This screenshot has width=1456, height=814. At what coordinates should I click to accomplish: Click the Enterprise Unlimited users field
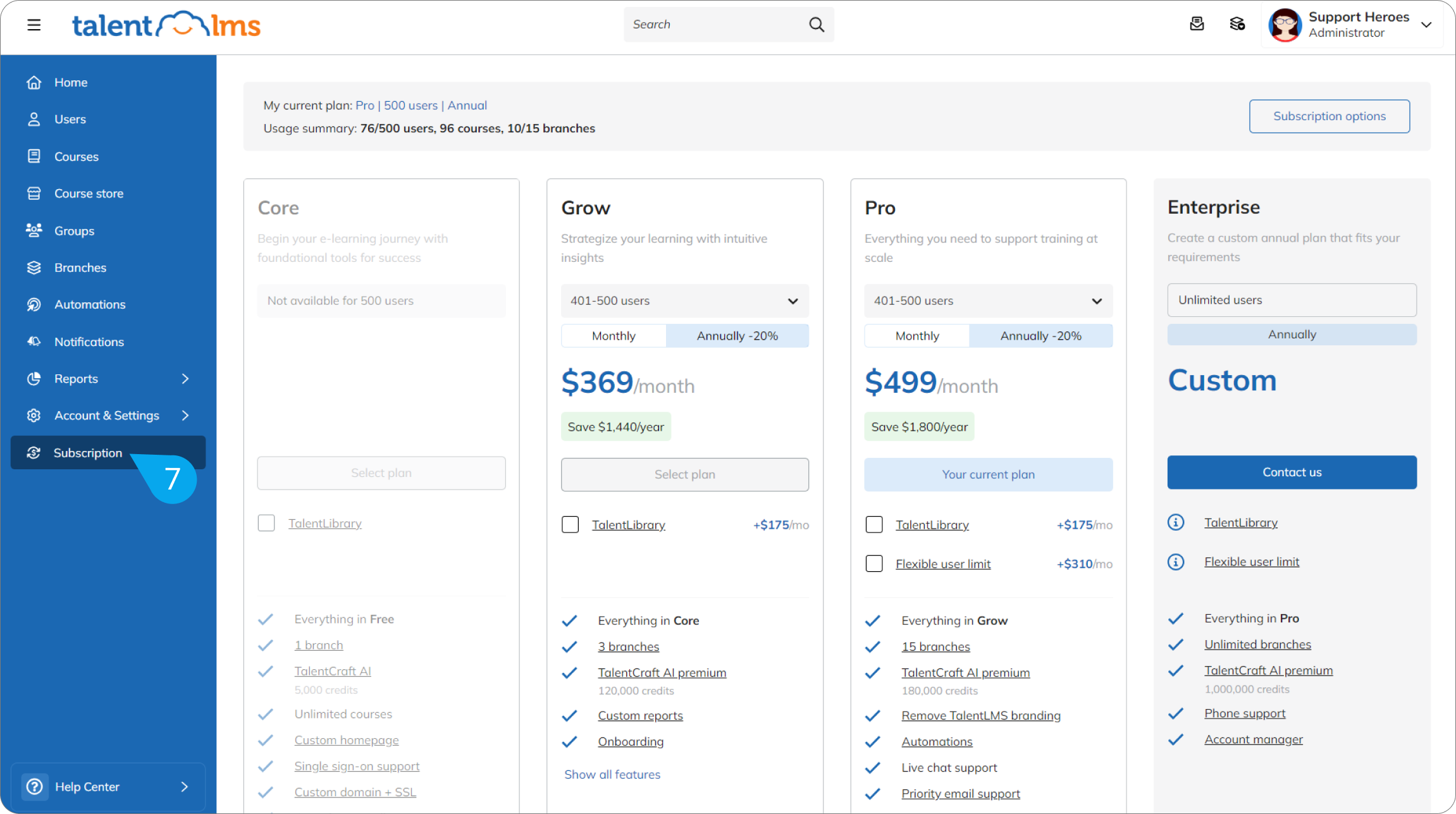(1292, 300)
